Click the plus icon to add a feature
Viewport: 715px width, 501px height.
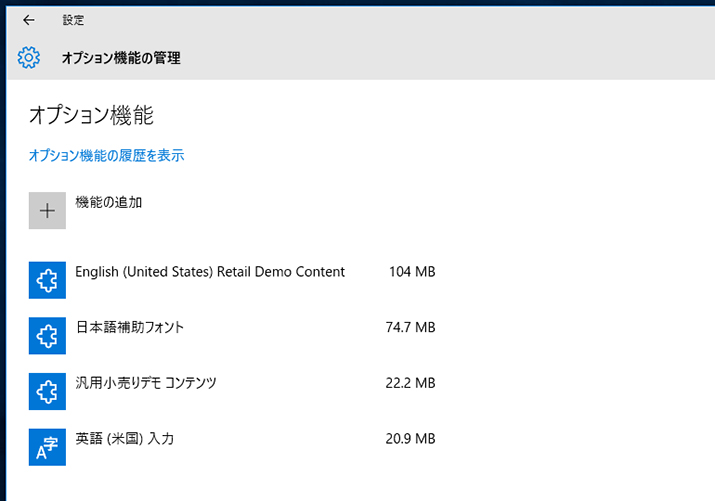click(x=47, y=211)
